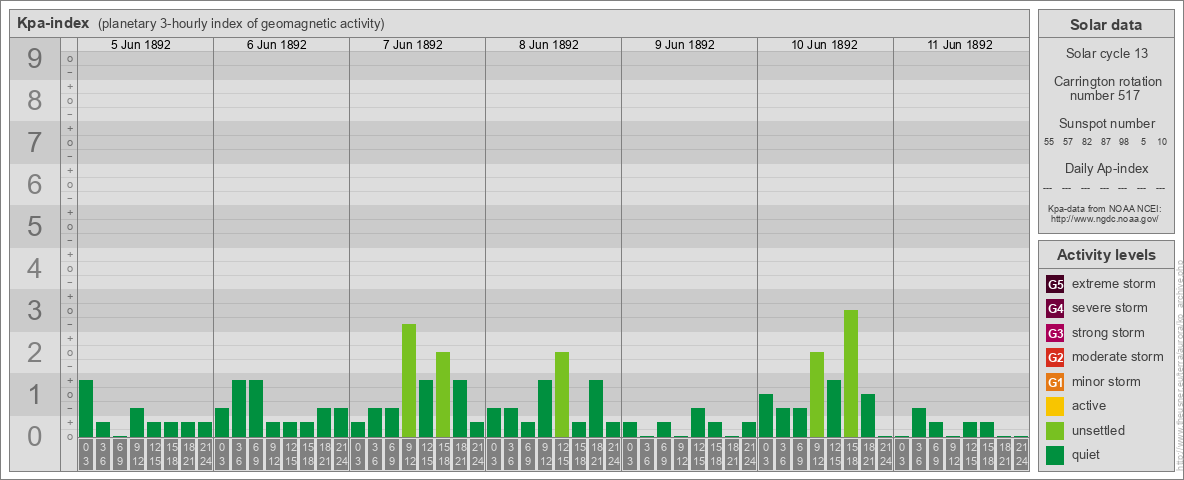Click the 12-15 time slot under 9 Jun

[698, 455]
